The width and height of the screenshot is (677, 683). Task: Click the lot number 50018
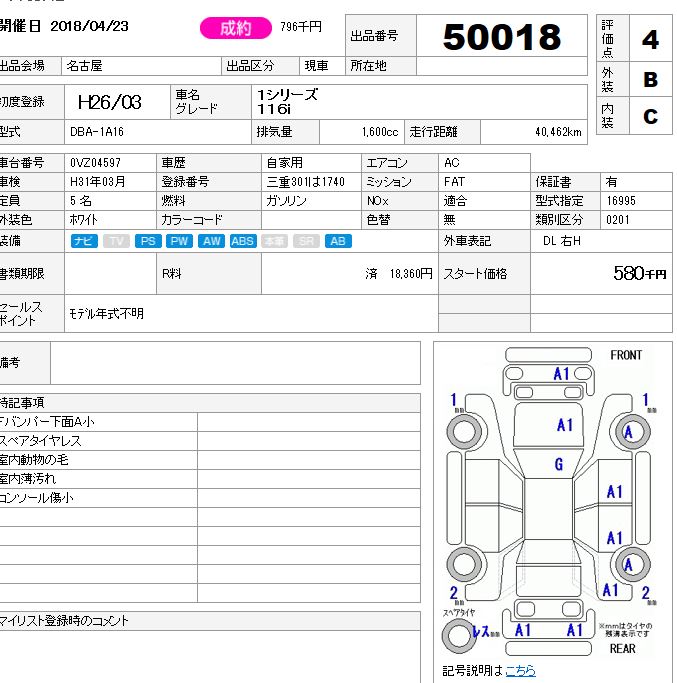coord(501,38)
